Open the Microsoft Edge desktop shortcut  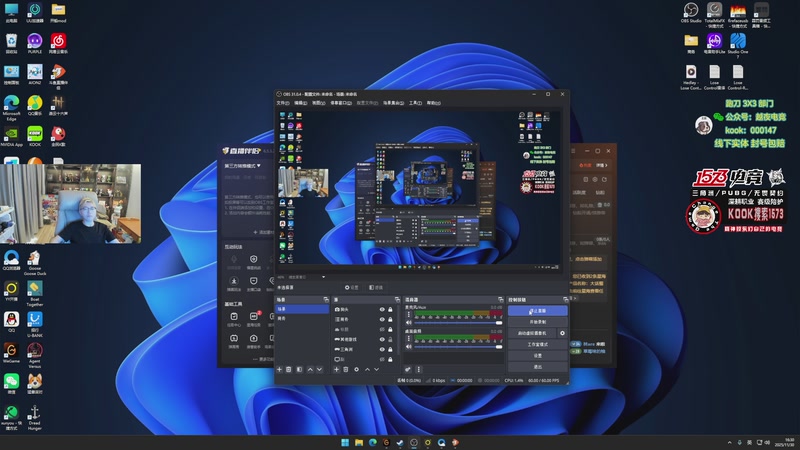point(11,108)
